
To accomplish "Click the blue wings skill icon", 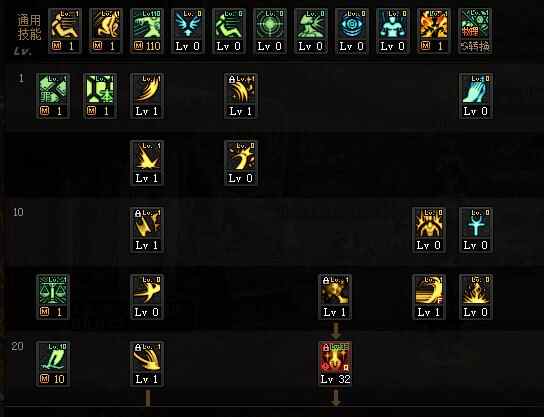I will 188,31.
